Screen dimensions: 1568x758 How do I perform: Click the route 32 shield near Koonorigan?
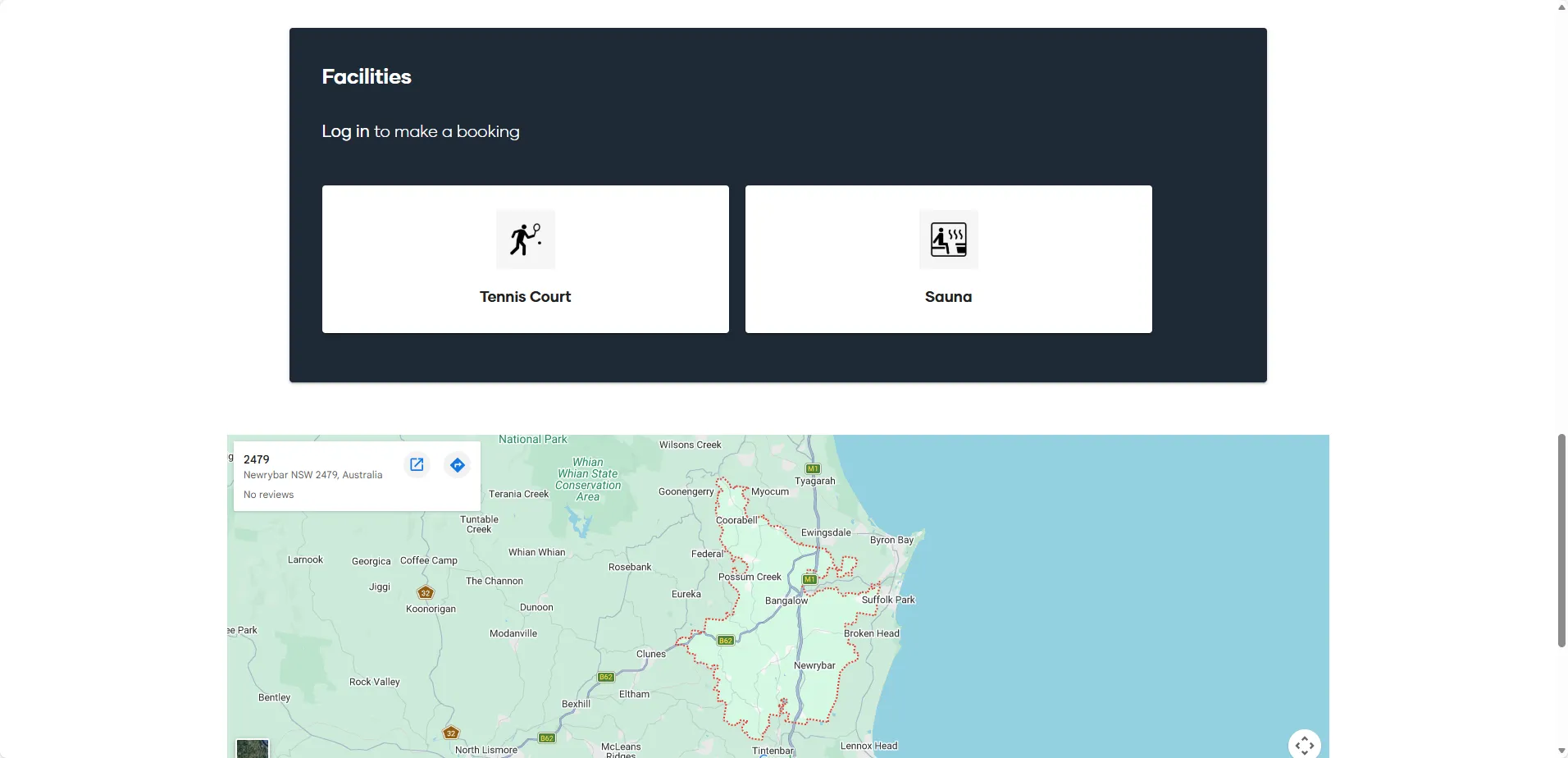coord(426,592)
